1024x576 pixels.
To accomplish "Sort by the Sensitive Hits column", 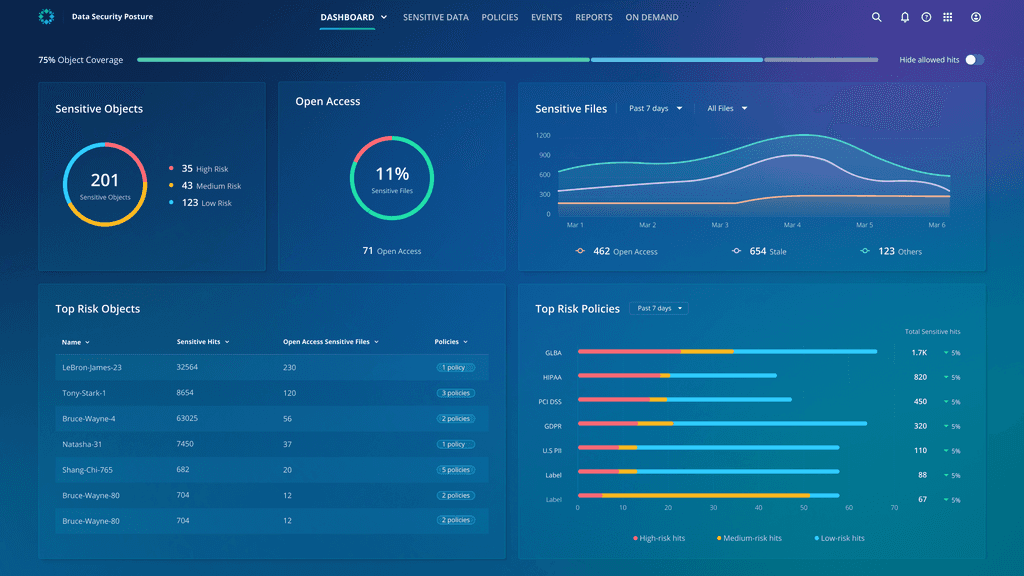I will (202, 342).
